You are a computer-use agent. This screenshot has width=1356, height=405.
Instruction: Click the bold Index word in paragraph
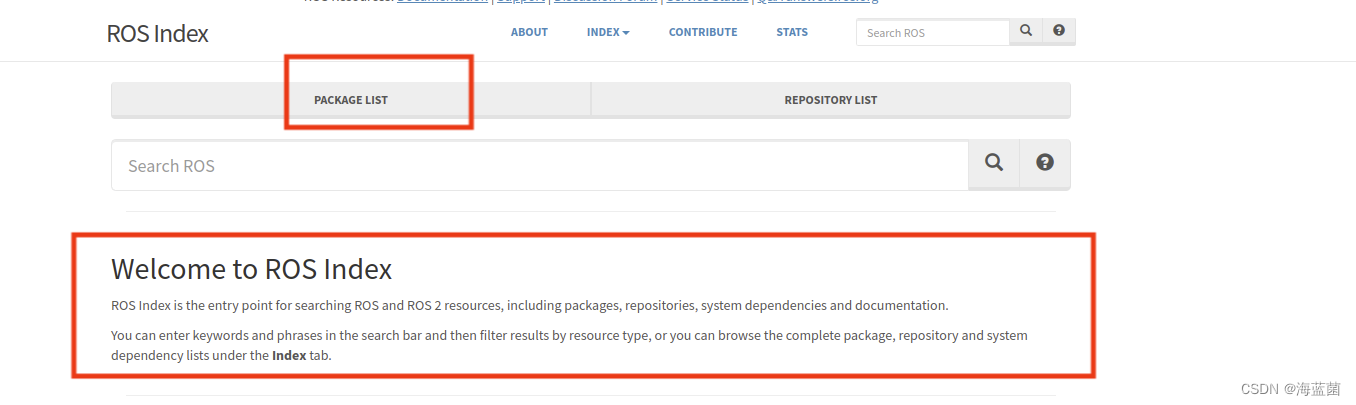point(289,355)
